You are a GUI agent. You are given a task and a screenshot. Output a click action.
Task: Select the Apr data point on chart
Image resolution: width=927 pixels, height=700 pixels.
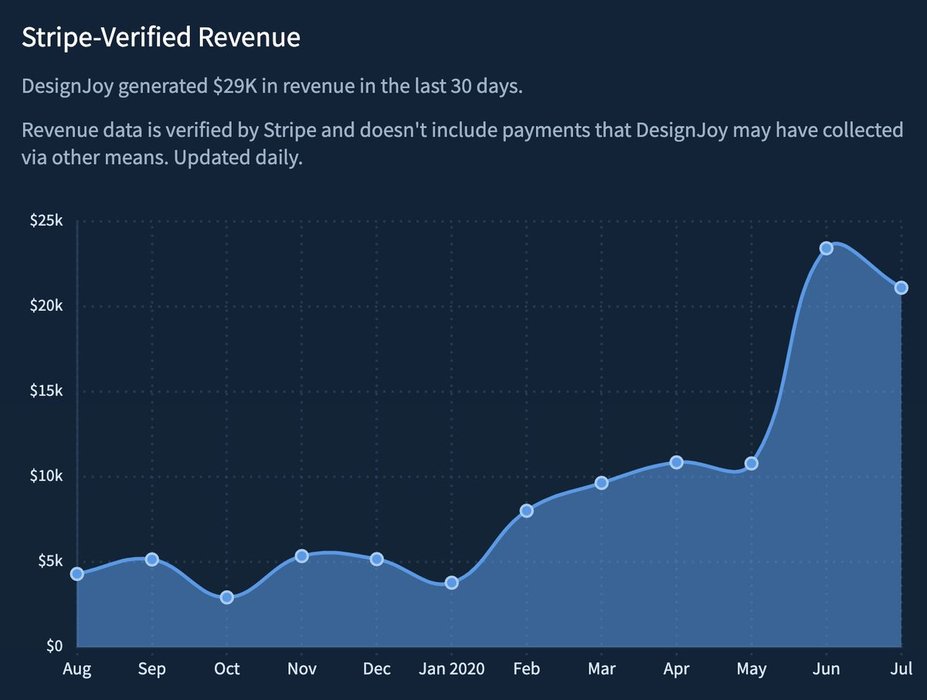click(x=676, y=462)
